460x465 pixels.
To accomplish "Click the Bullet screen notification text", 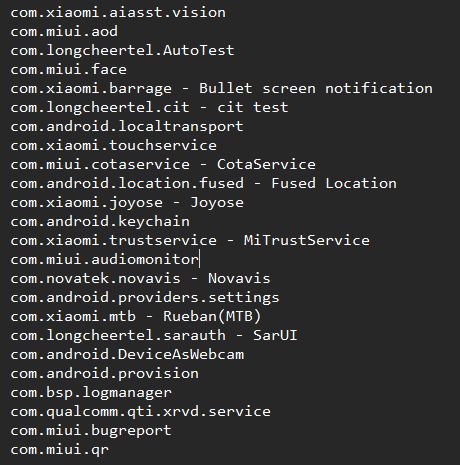I will [x=316, y=89].
